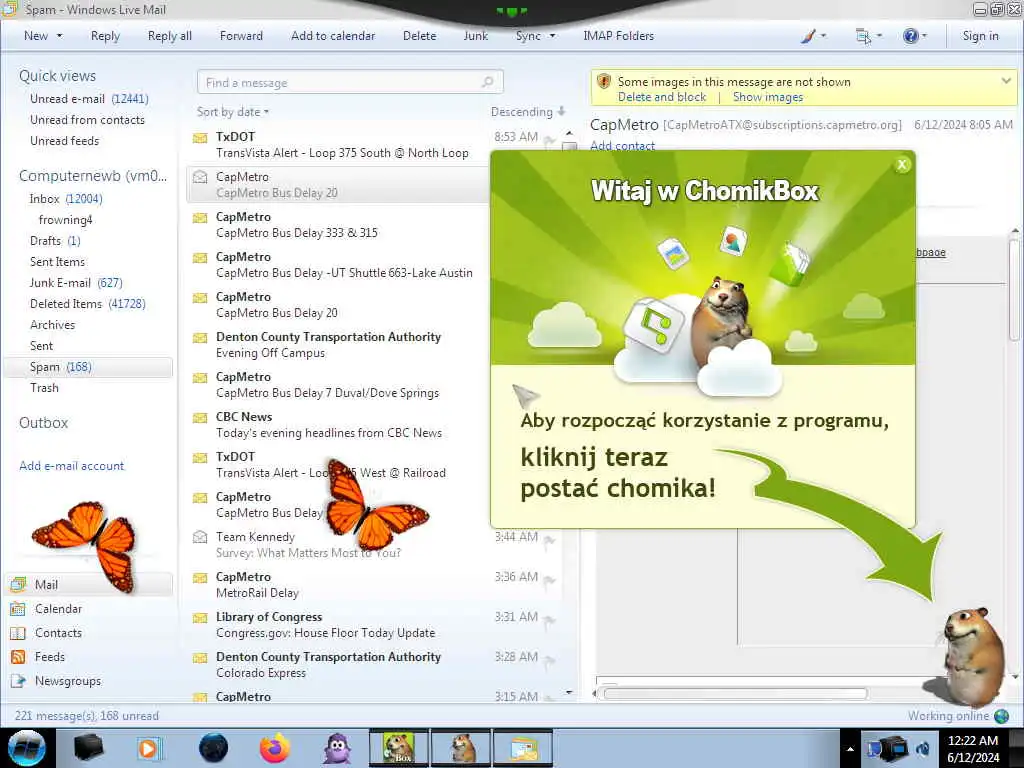Viewport: 1024px width, 768px height.
Task: Collapse the images warning bar chevron
Action: [x=1006, y=81]
